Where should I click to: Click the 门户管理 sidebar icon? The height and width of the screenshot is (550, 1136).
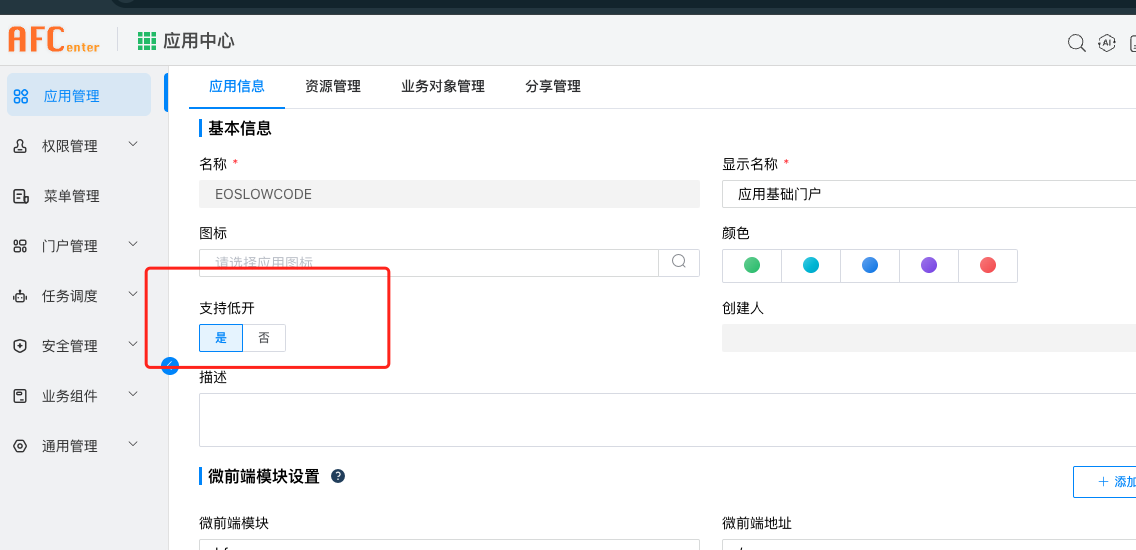[20, 246]
